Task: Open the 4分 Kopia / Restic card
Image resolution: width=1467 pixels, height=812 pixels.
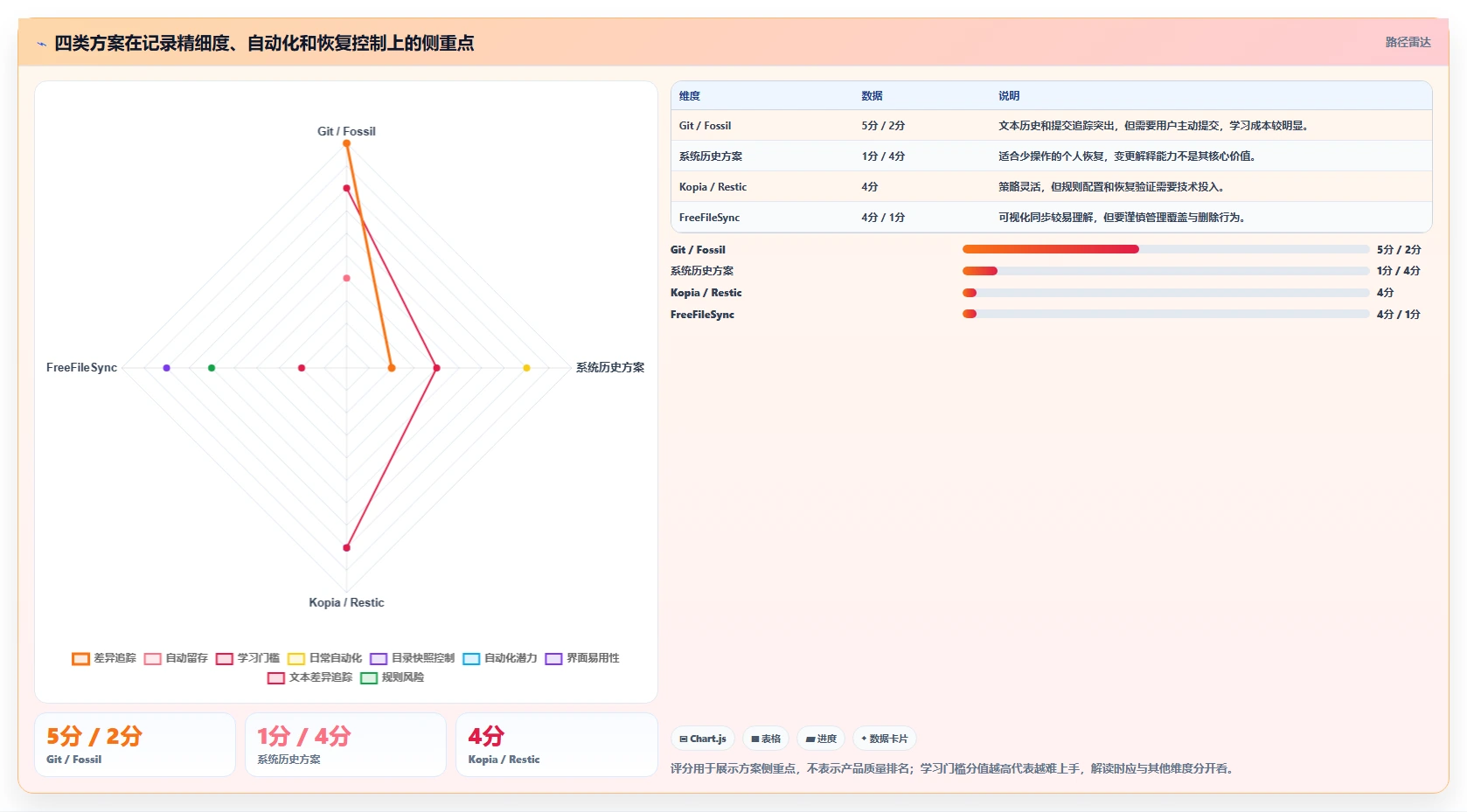Action: (x=556, y=745)
